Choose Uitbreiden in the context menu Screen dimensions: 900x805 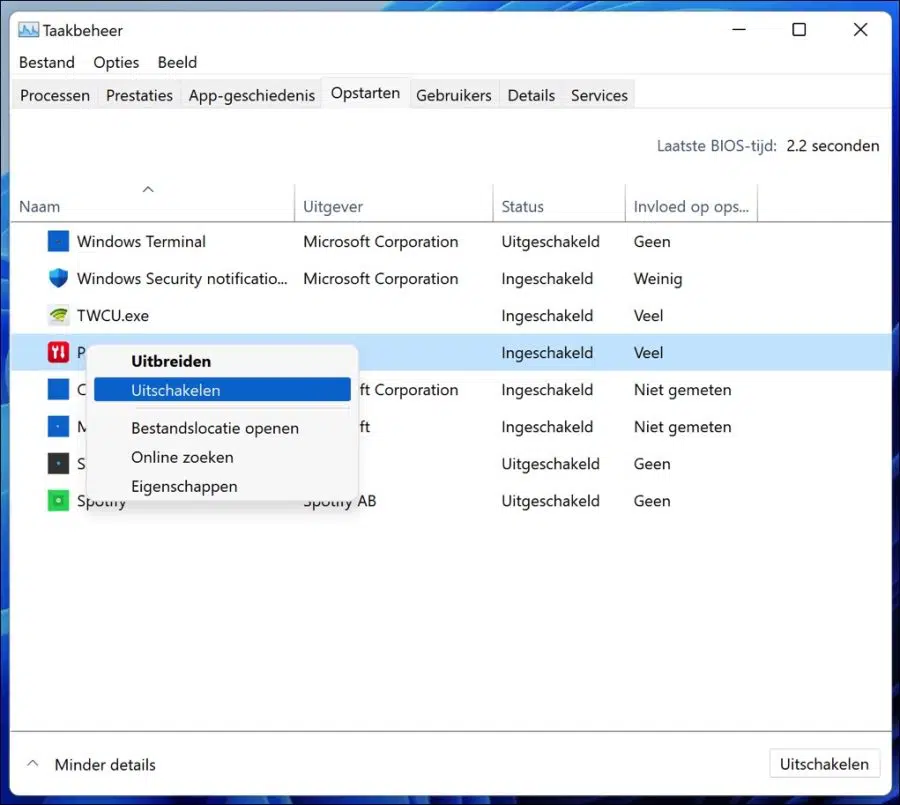pyautogui.click(x=222, y=361)
